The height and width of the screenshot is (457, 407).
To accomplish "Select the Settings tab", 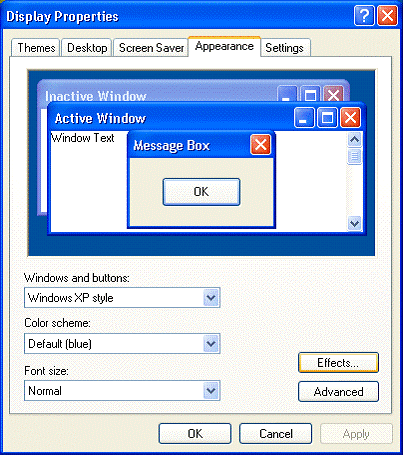I will pyautogui.click(x=285, y=48).
